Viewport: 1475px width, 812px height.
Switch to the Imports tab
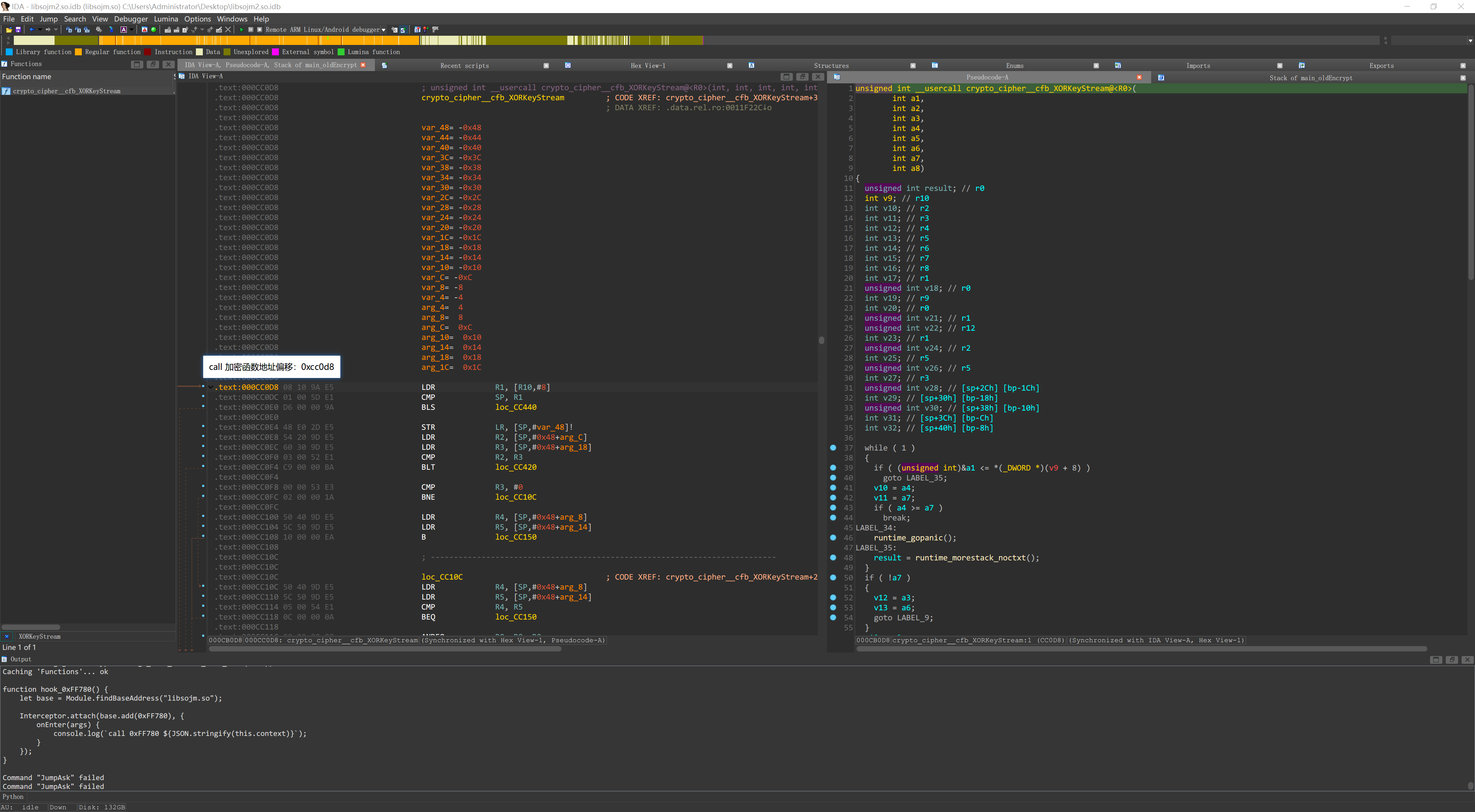tap(1198, 66)
